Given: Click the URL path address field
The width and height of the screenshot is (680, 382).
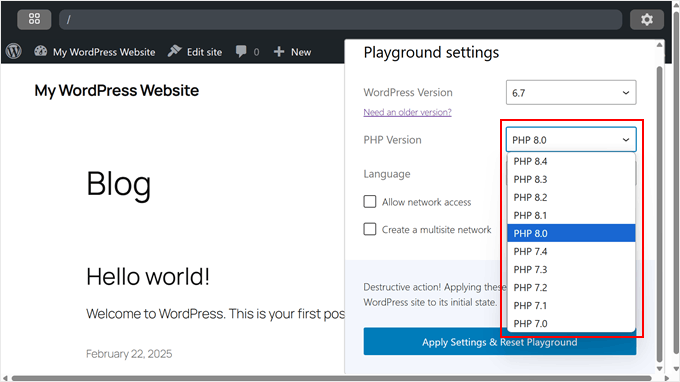Looking at the screenshot, I should (340, 20).
